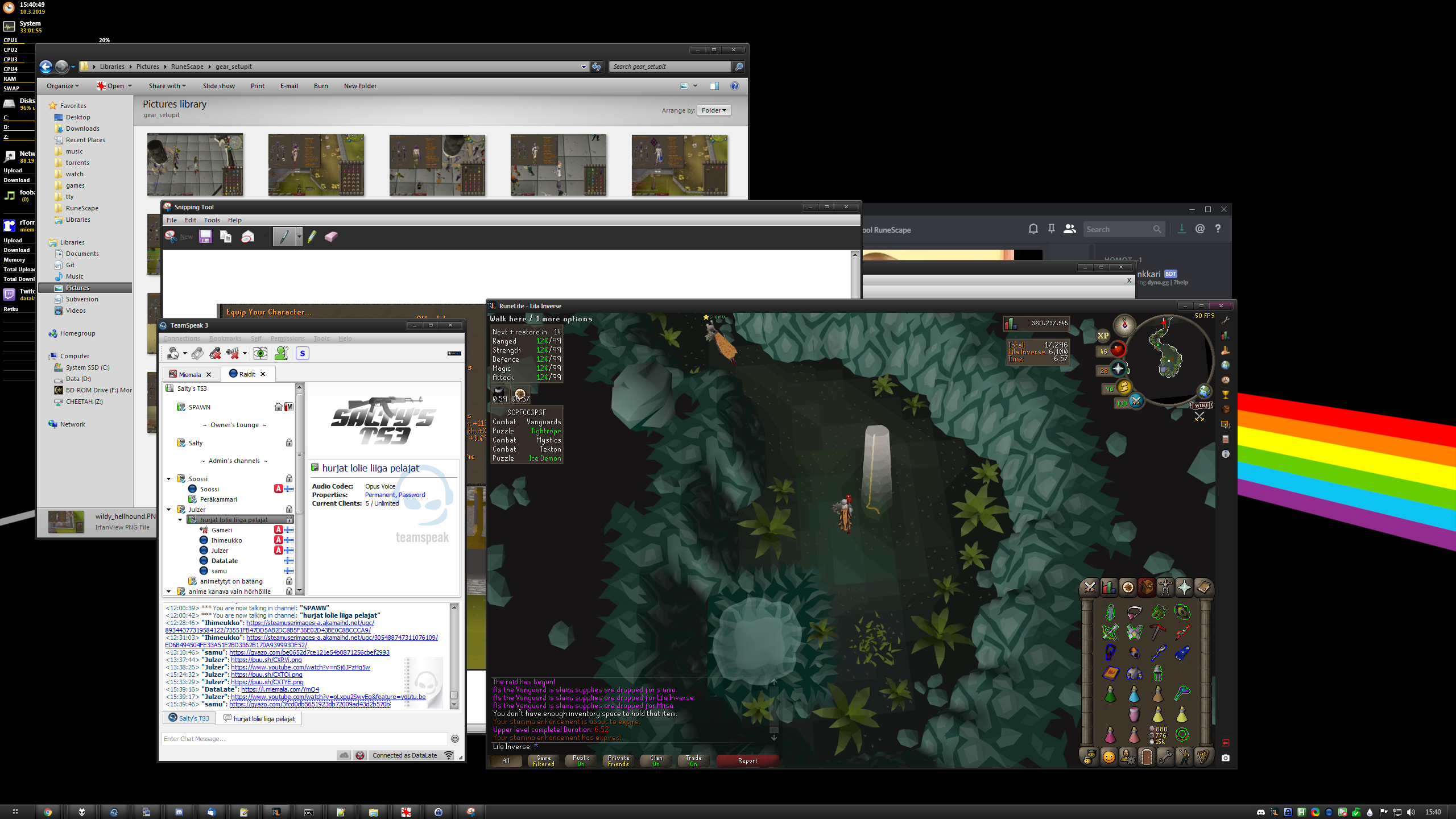
Task: Open samu's latest gyazo link
Action: pyautogui.click(x=310, y=704)
